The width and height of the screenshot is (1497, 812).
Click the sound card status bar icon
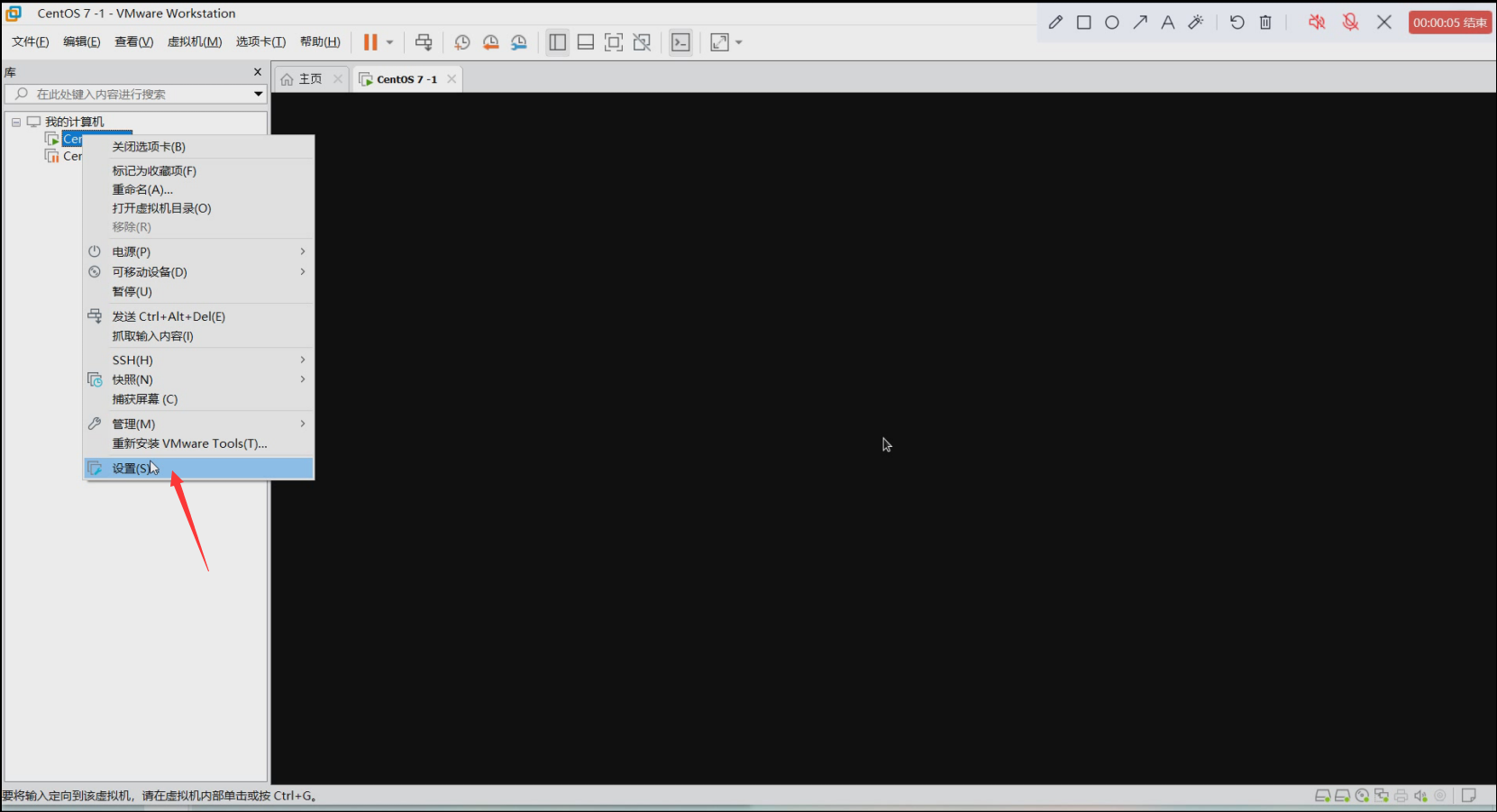tap(1420, 796)
